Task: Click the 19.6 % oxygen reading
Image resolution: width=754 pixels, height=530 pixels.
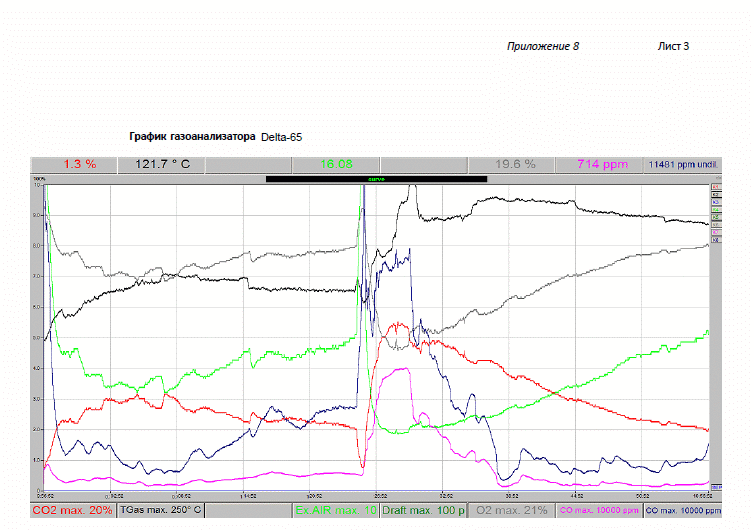Action: pos(516,164)
